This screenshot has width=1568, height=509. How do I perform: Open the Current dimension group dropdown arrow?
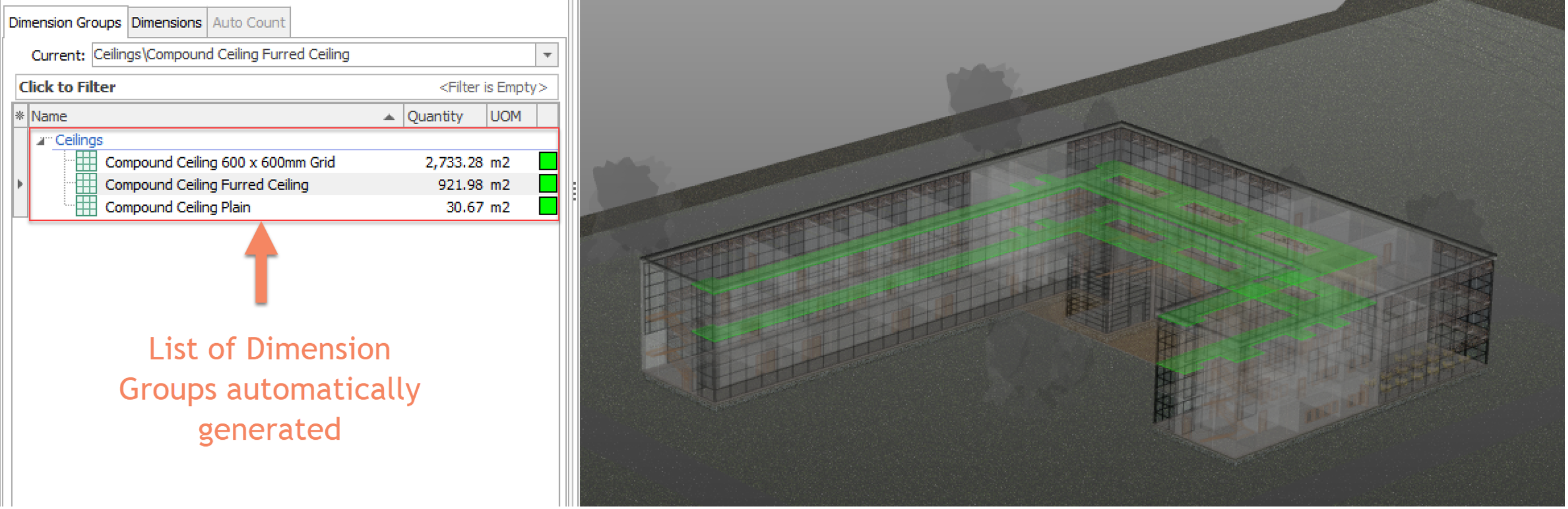[x=547, y=55]
